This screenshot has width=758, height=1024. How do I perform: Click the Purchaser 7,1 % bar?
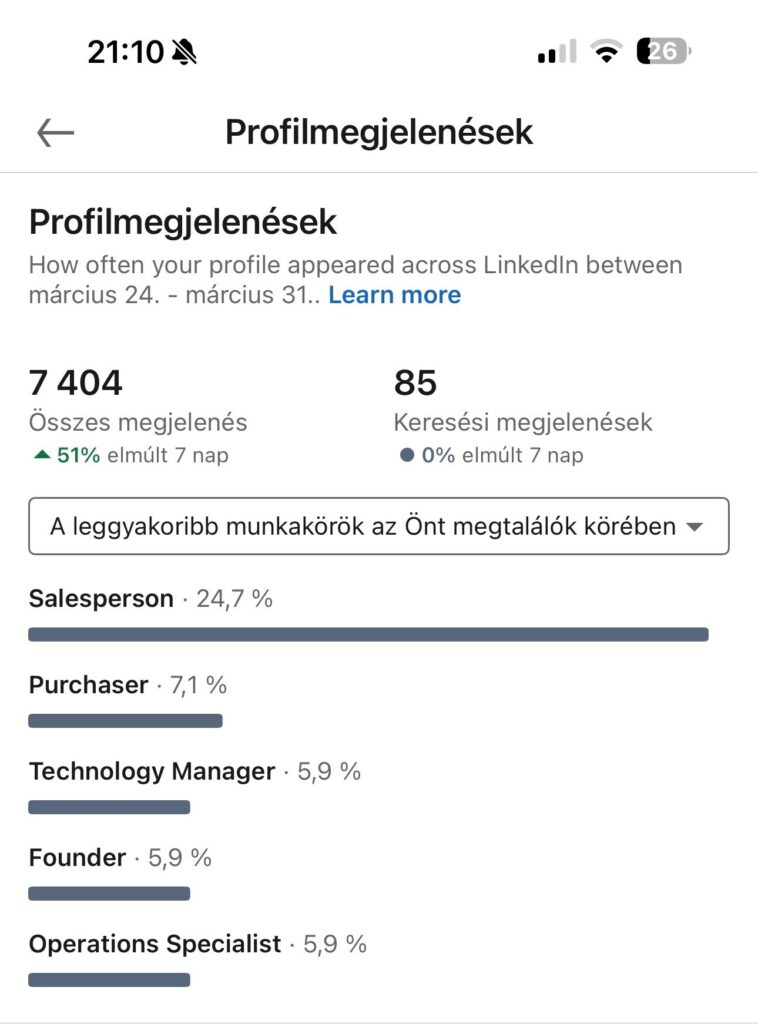click(x=125, y=720)
